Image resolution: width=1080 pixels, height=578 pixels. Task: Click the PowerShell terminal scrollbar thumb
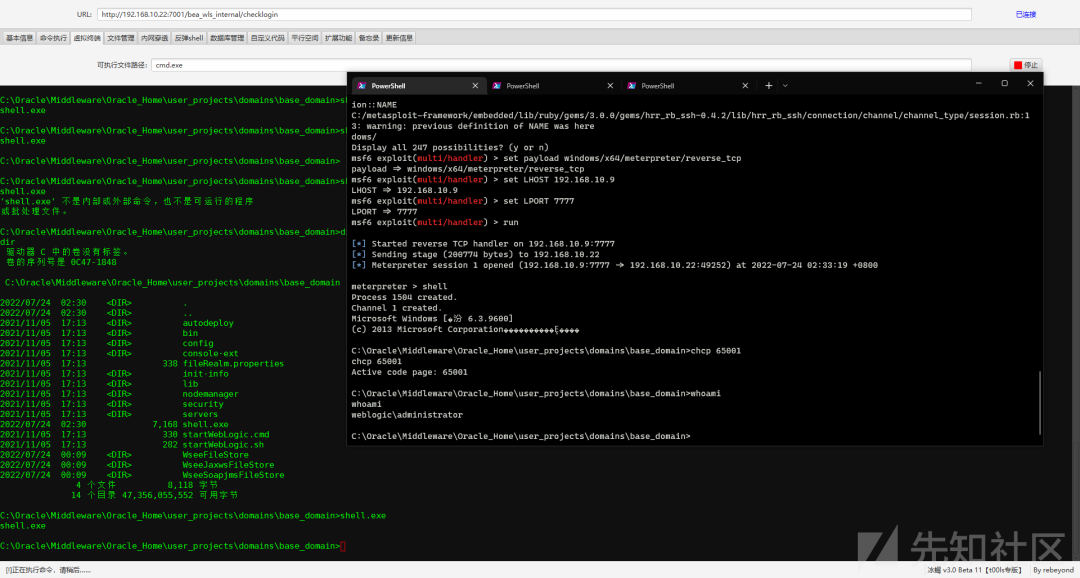click(1039, 403)
